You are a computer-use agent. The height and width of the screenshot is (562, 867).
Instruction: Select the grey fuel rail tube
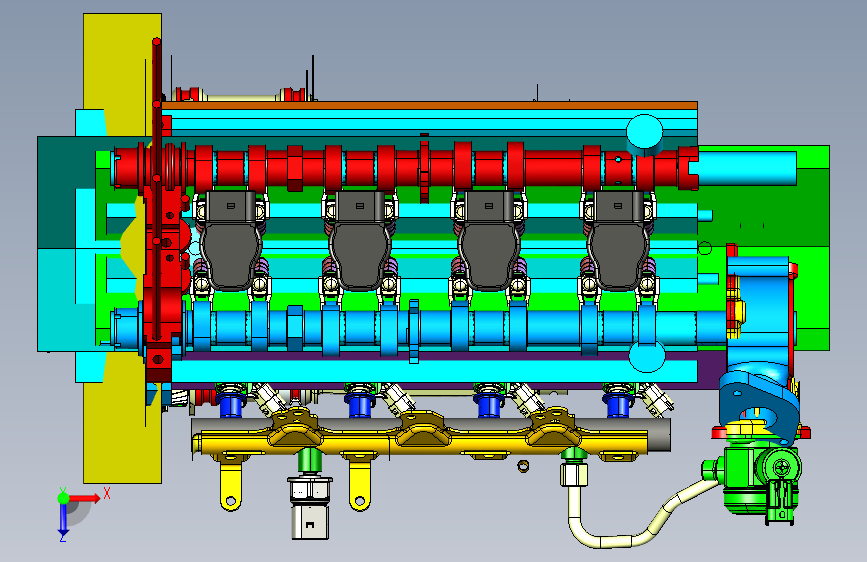point(661,434)
